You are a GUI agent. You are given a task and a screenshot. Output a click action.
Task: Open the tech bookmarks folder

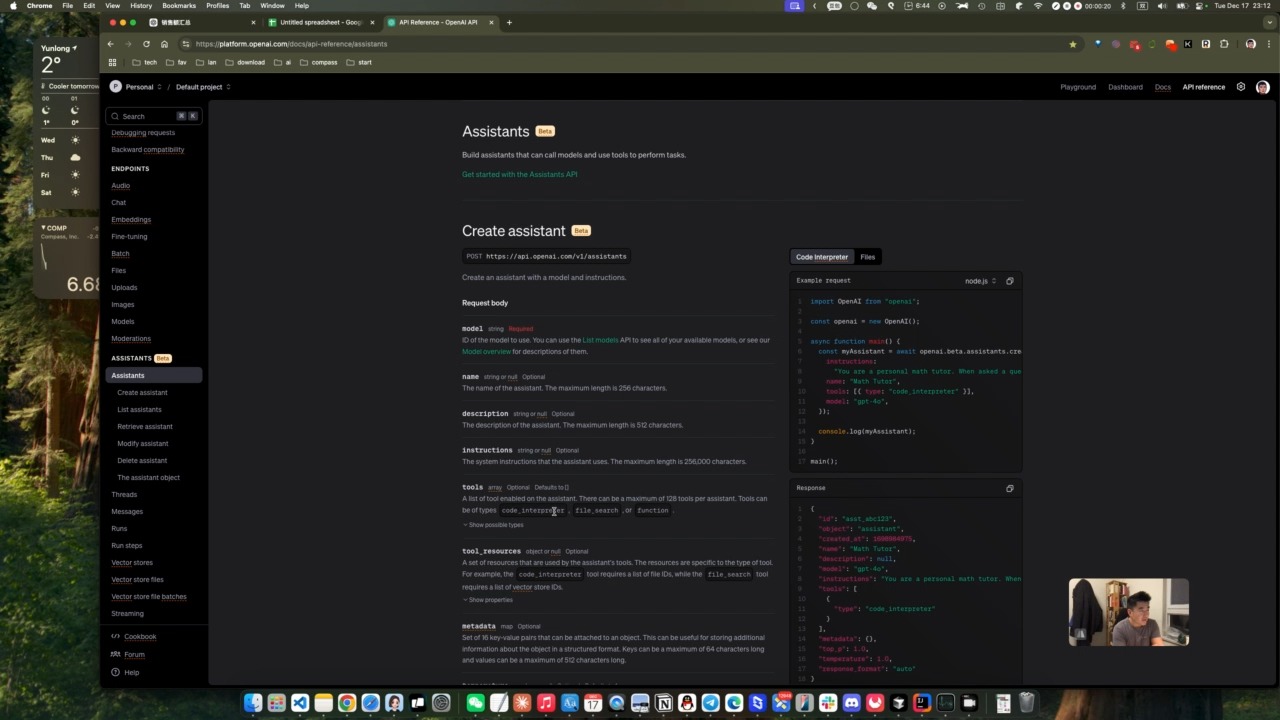pyautogui.click(x=145, y=62)
